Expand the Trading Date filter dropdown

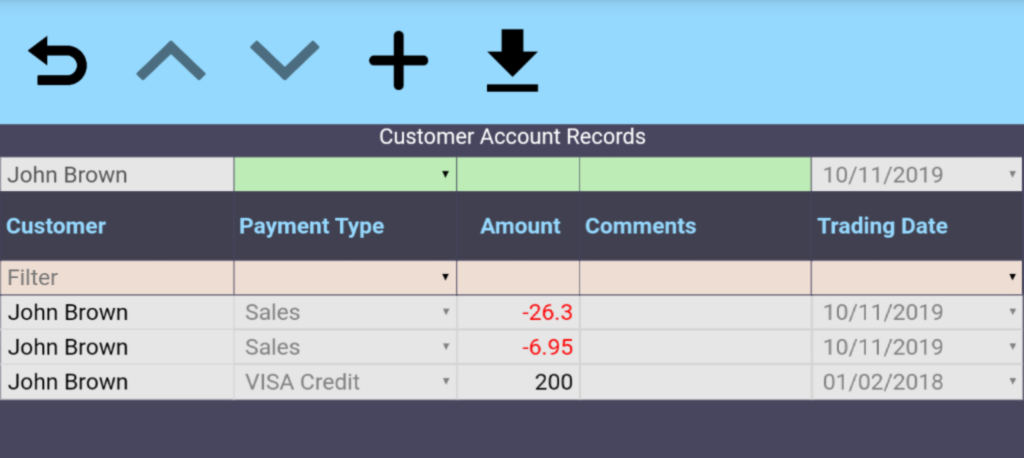(x=916, y=277)
